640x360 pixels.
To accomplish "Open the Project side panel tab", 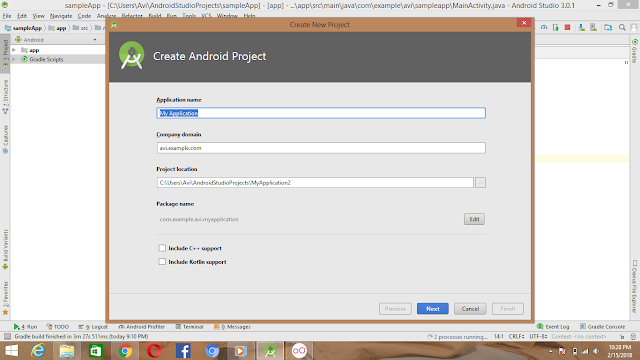I will 5,53.
